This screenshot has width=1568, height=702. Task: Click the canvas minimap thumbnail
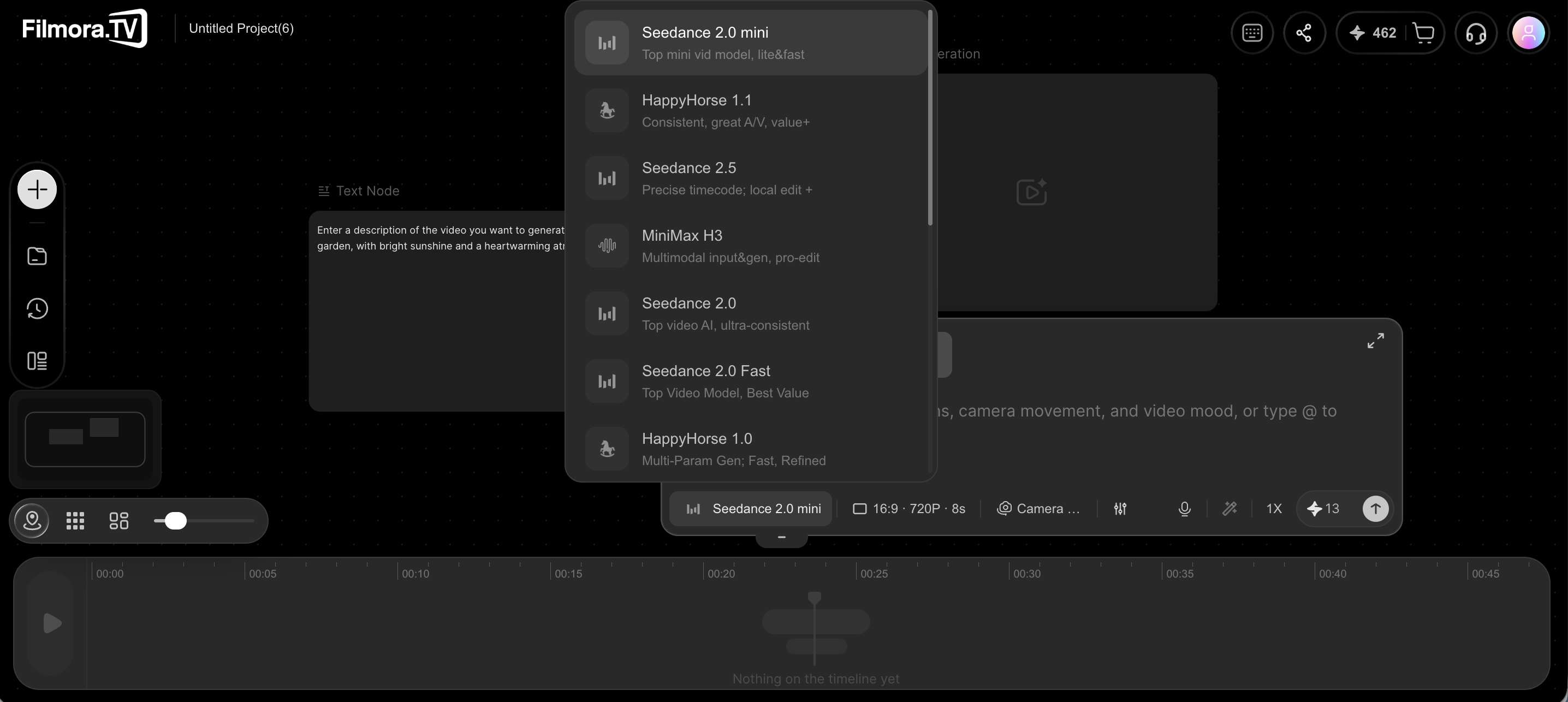click(x=85, y=439)
